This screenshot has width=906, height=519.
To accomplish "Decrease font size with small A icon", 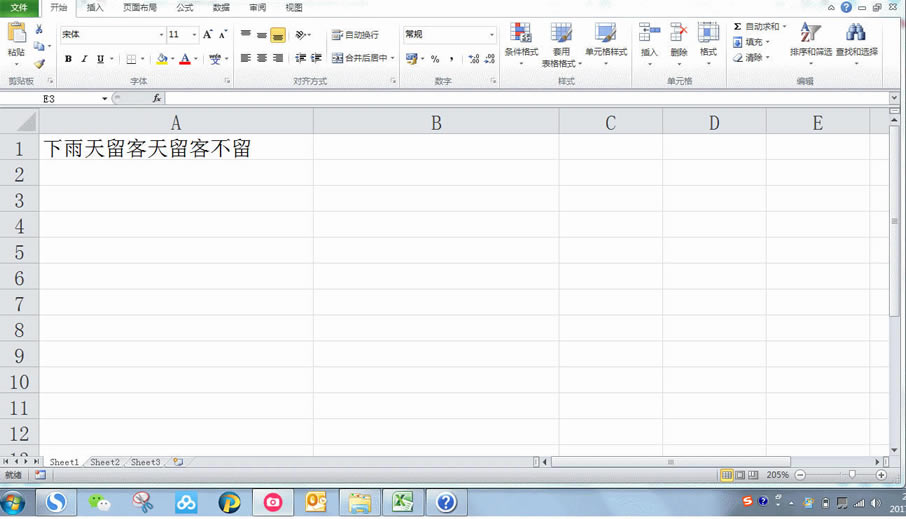I will (x=223, y=35).
